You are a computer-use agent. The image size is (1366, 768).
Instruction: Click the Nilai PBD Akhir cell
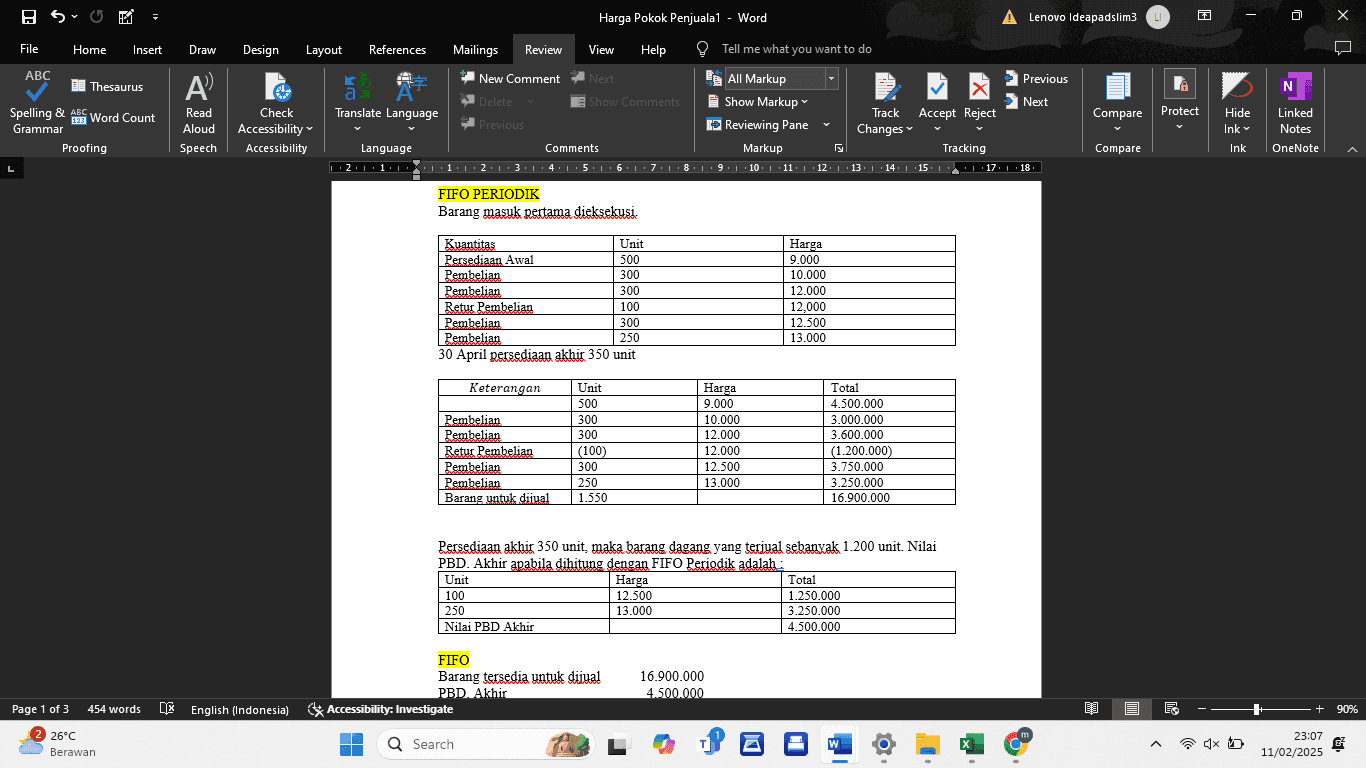[x=525, y=626]
